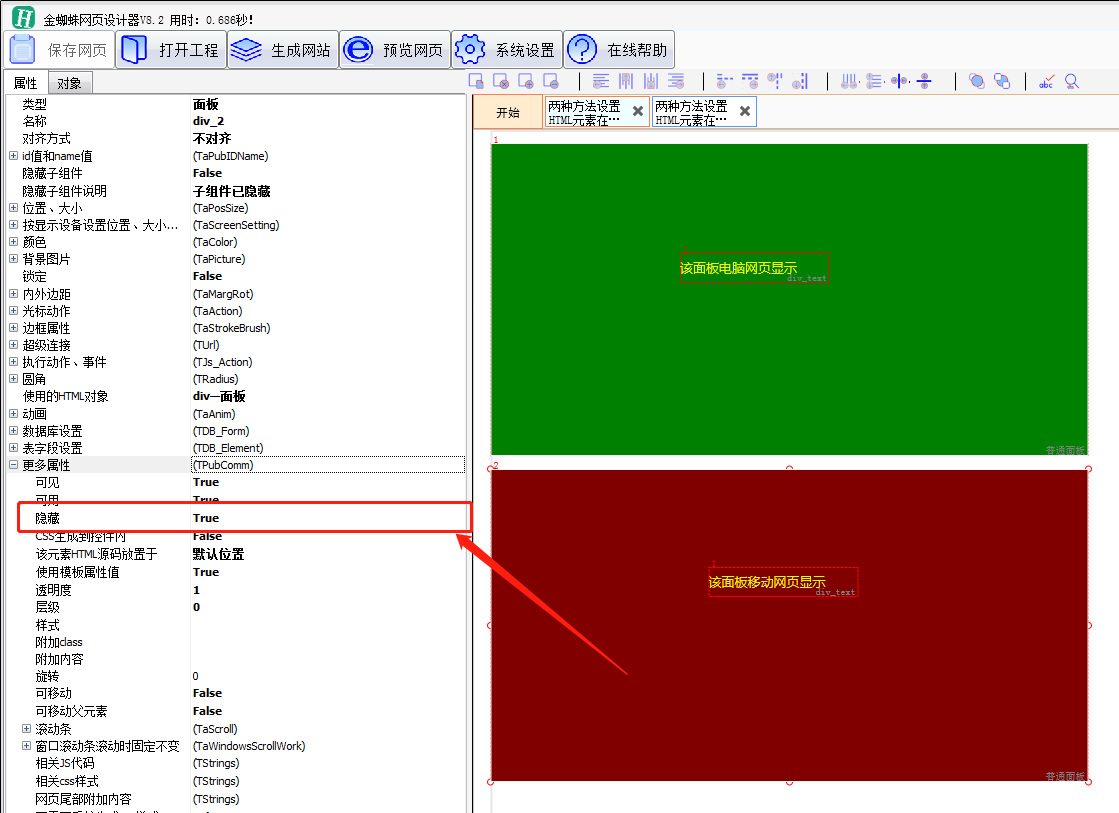Expand the 位置、大小 property group

coord(13,208)
